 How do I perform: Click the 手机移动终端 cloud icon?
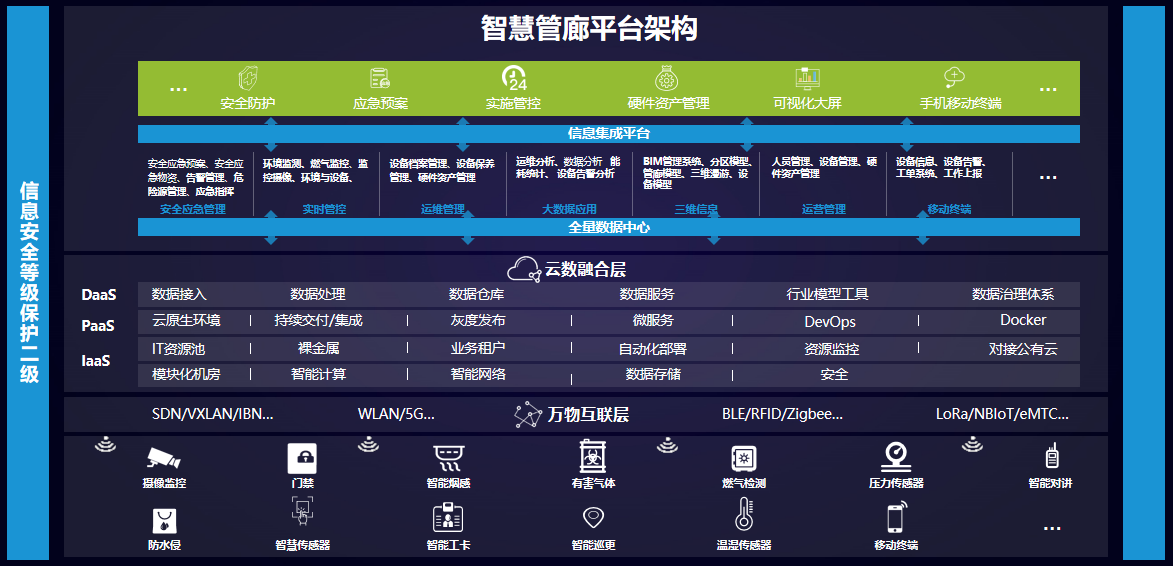pos(955,78)
